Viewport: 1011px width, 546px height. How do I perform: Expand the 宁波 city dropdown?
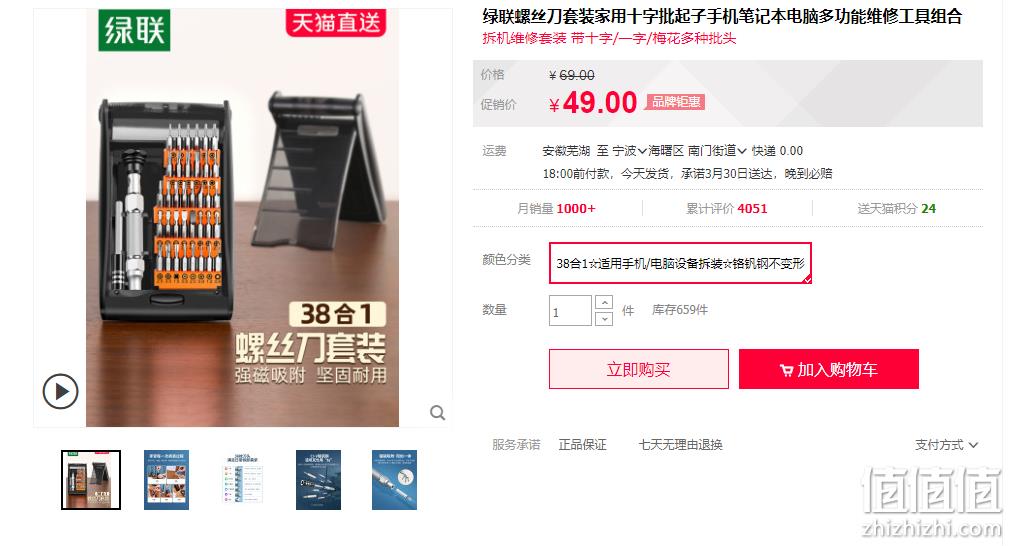point(630,151)
